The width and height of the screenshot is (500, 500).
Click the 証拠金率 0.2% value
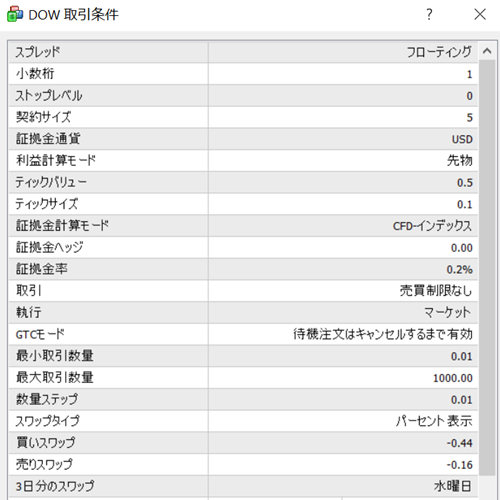459,269
